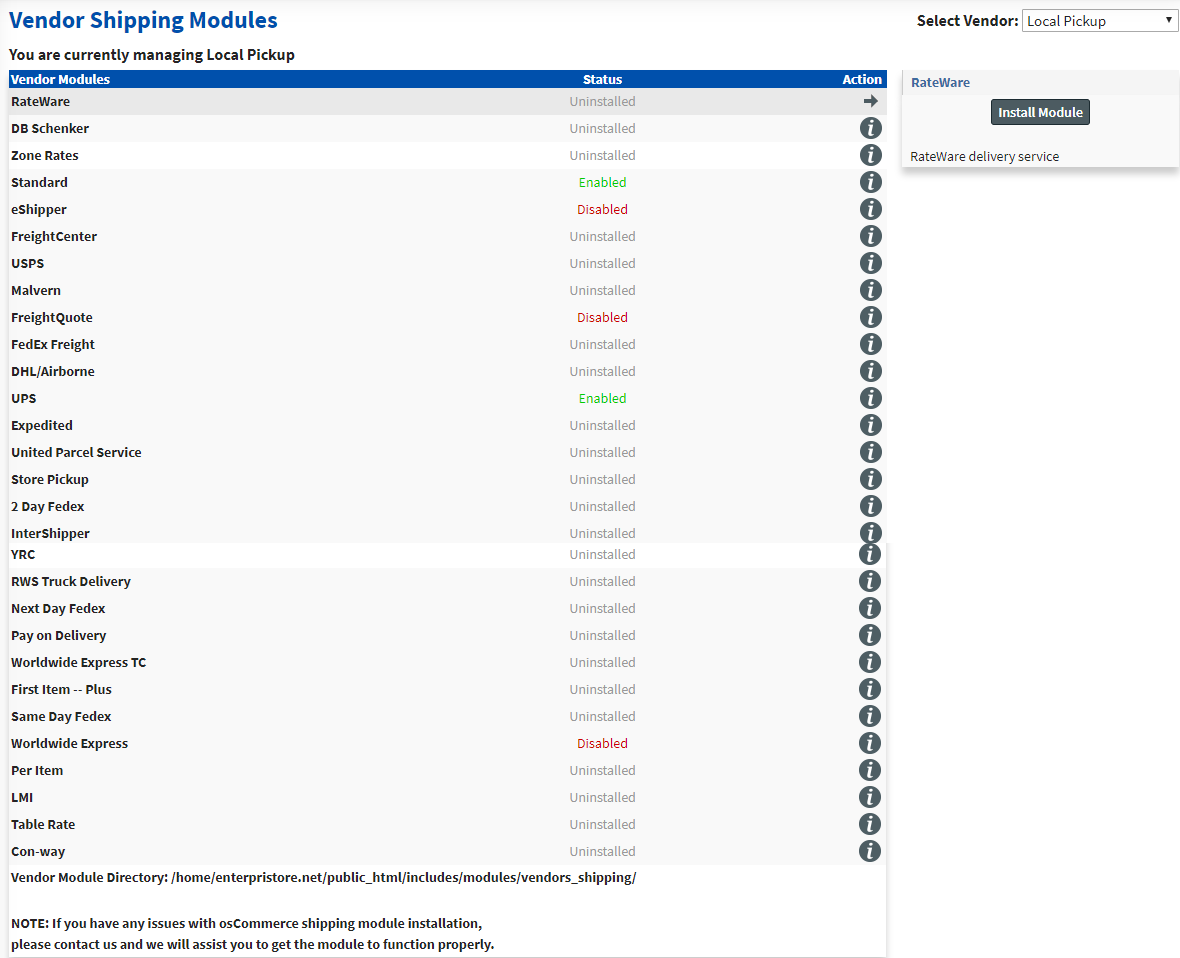1180x958 pixels.
Task: Open the Select Vendor dropdown
Action: point(1099,21)
